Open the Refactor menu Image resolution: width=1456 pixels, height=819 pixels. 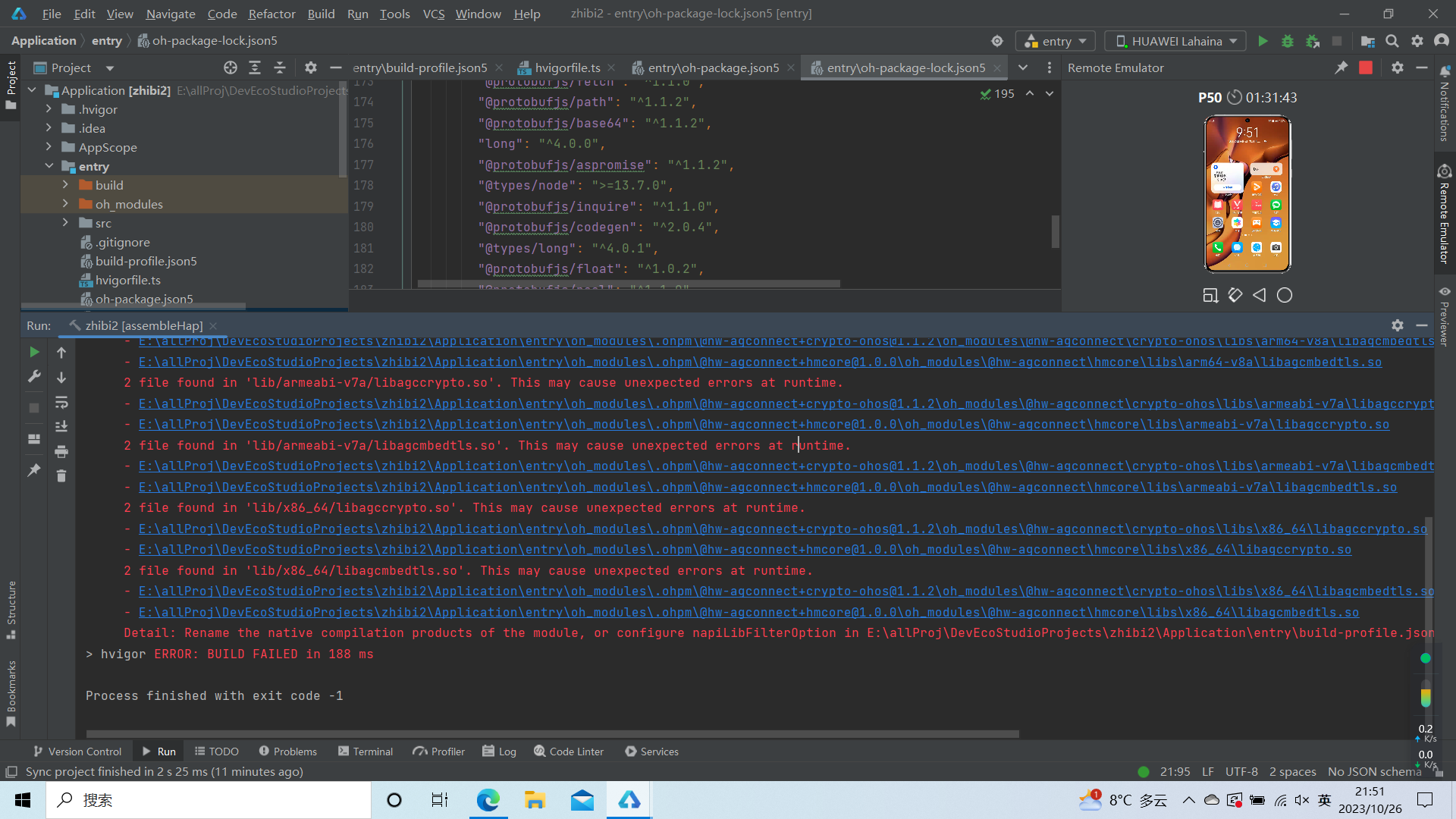point(271,14)
